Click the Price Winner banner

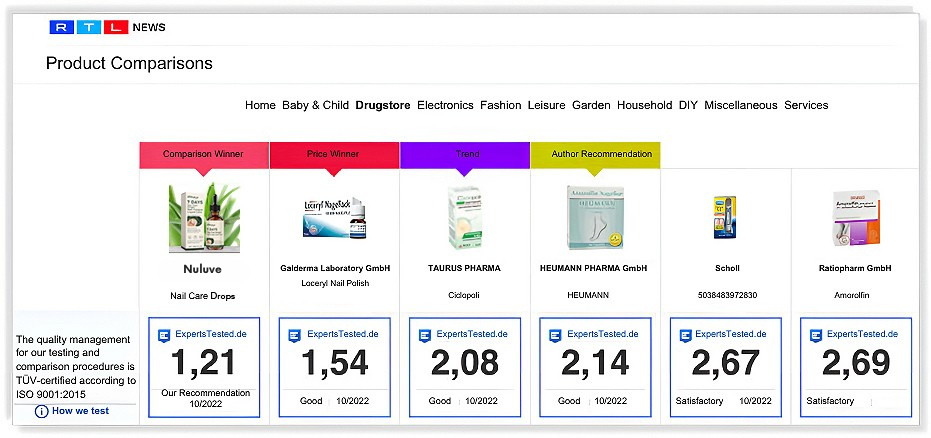click(x=334, y=155)
